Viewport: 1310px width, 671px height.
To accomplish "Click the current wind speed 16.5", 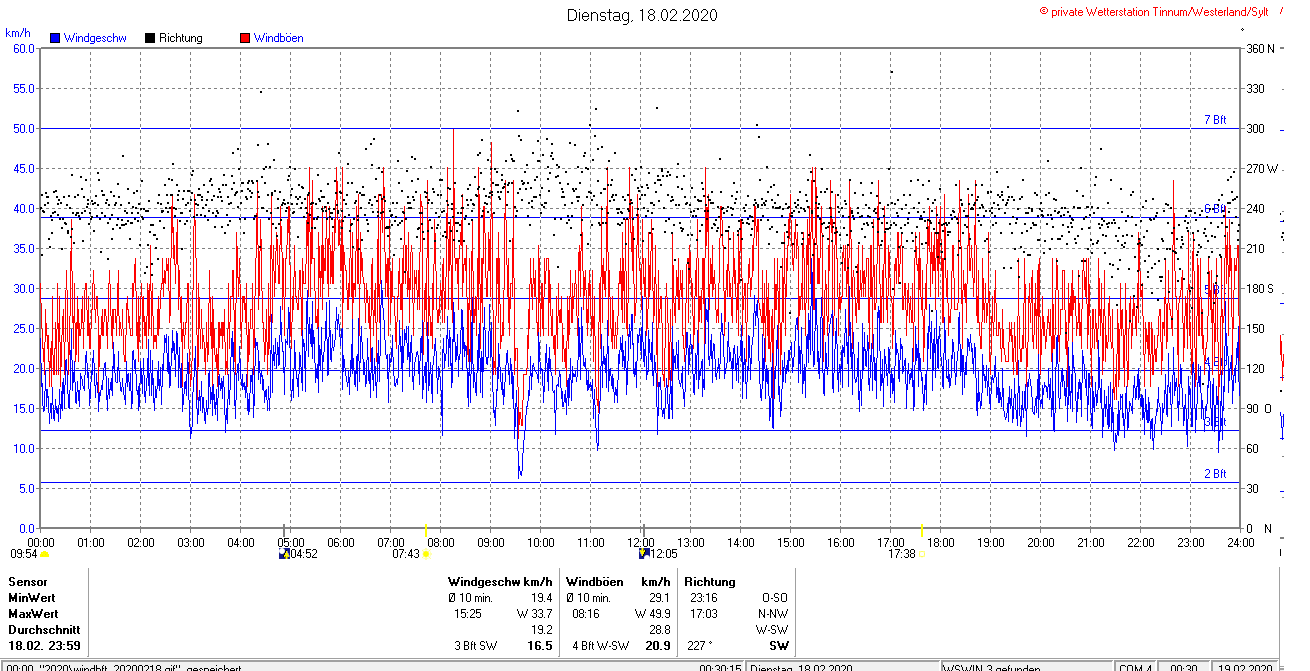I will click(x=540, y=646).
